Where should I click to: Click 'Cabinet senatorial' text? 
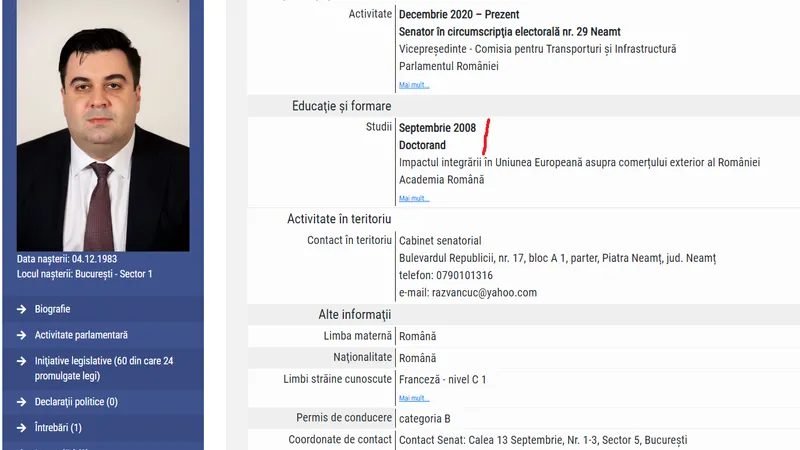coord(440,241)
